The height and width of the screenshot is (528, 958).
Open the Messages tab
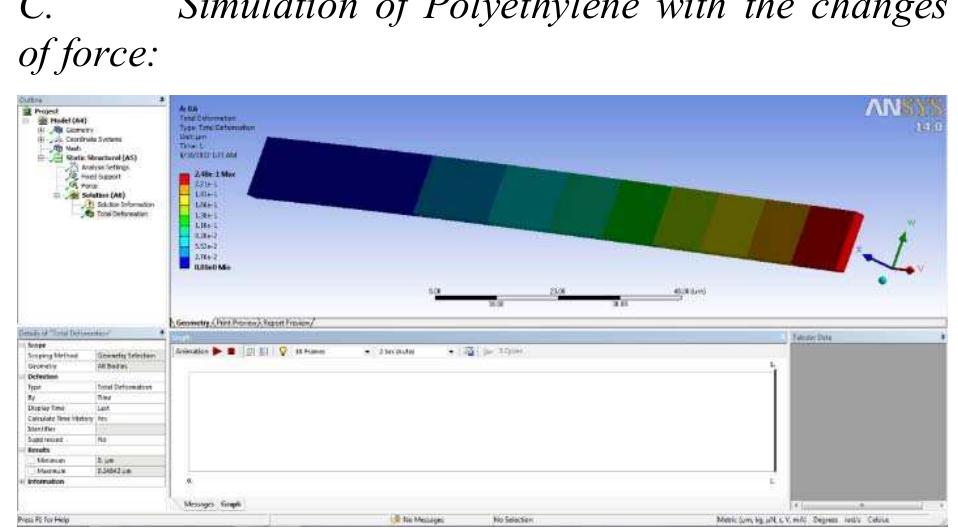pyautogui.click(x=199, y=505)
